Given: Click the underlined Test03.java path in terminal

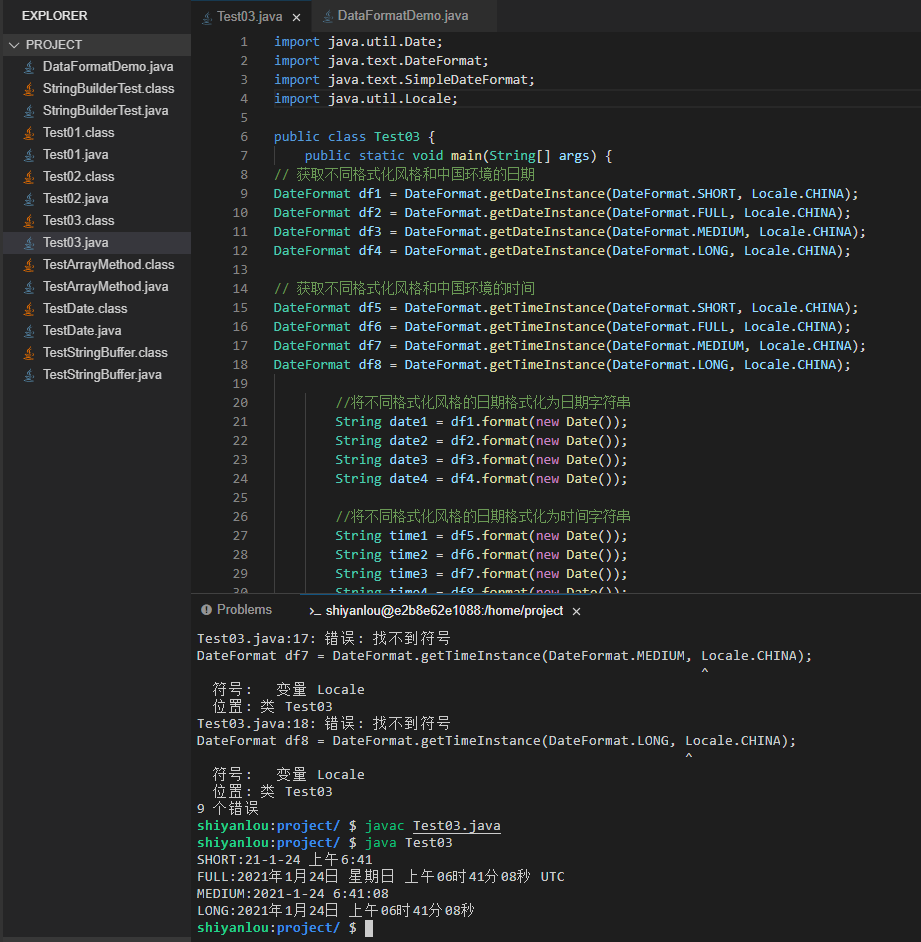Looking at the screenshot, I should (x=457, y=826).
